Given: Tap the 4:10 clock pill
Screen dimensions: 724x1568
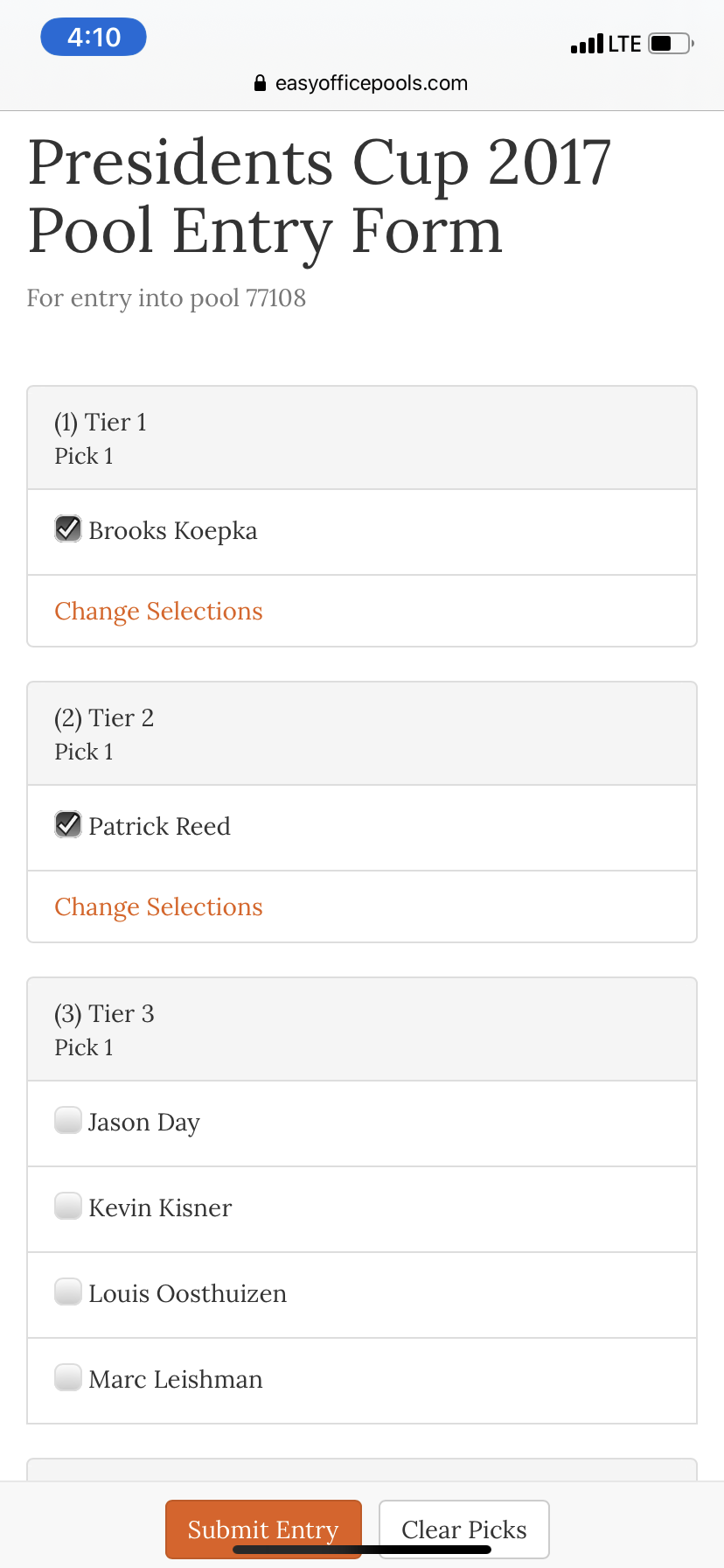Looking at the screenshot, I should pyautogui.click(x=93, y=37).
